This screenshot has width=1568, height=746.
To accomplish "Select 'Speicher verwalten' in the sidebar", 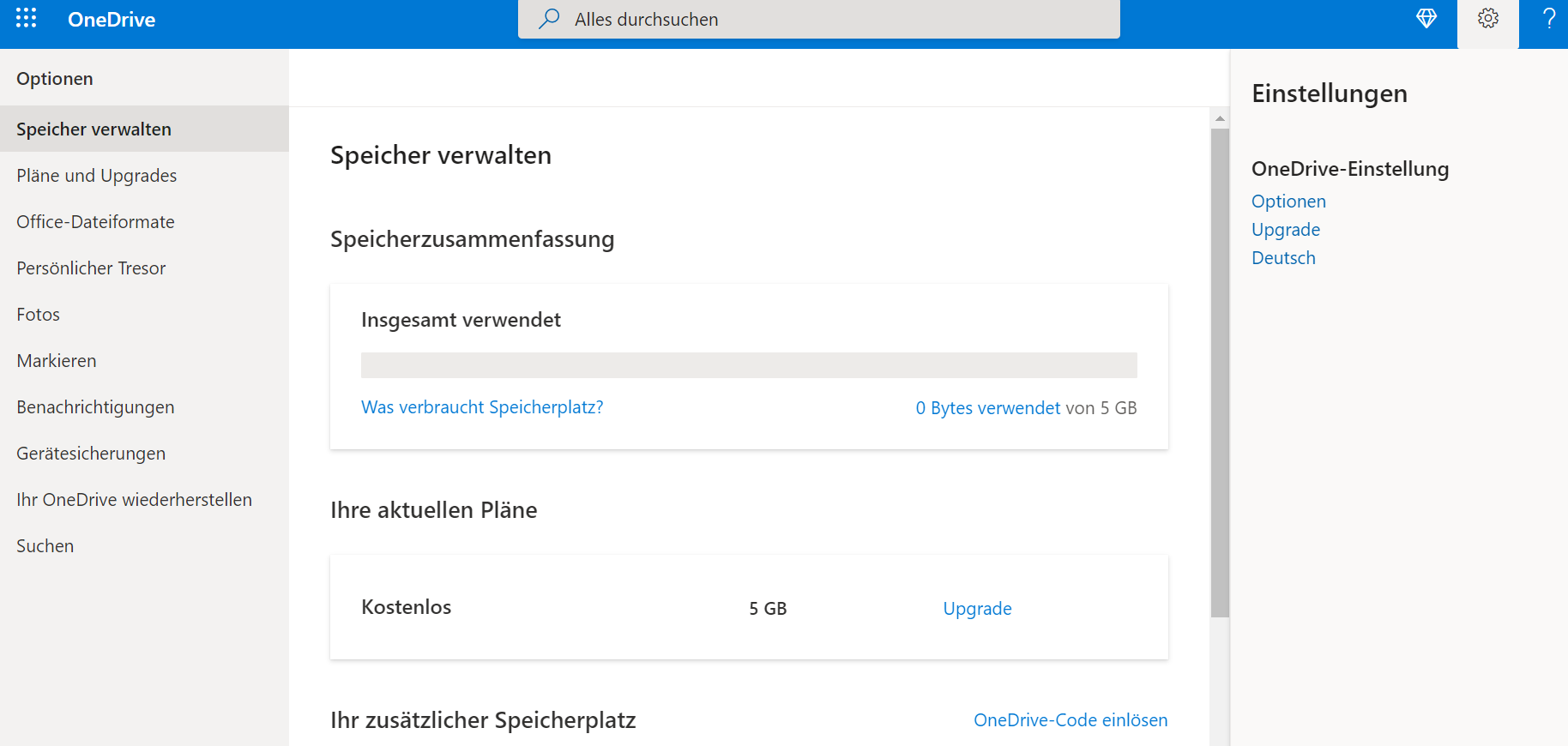I will pos(144,129).
